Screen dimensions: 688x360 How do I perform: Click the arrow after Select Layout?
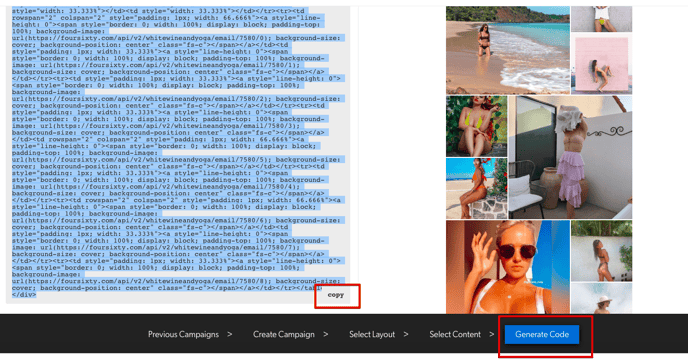point(406,335)
